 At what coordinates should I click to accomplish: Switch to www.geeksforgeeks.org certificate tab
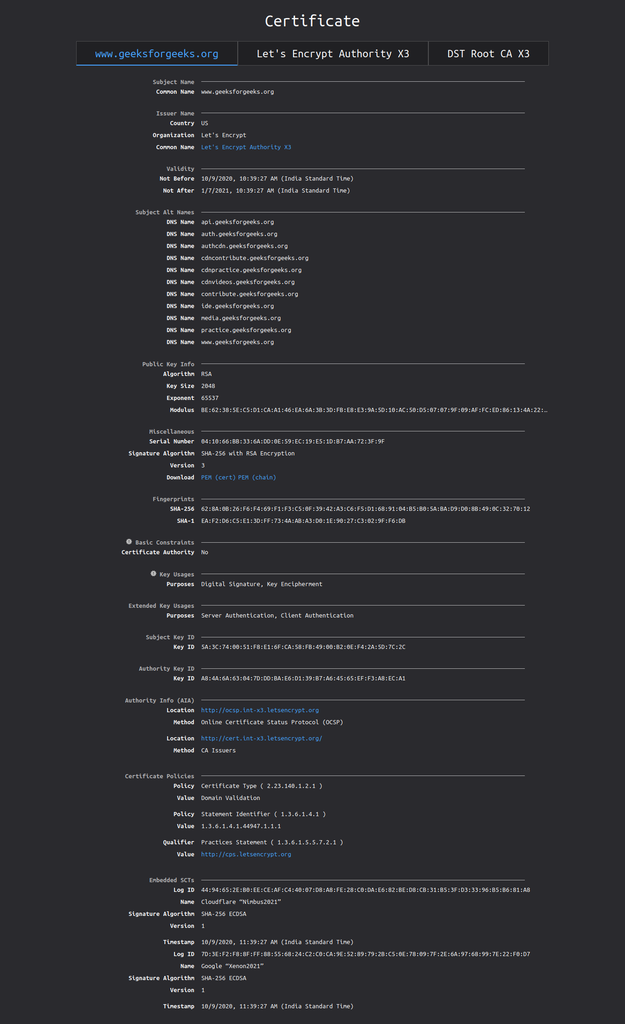coord(157,54)
